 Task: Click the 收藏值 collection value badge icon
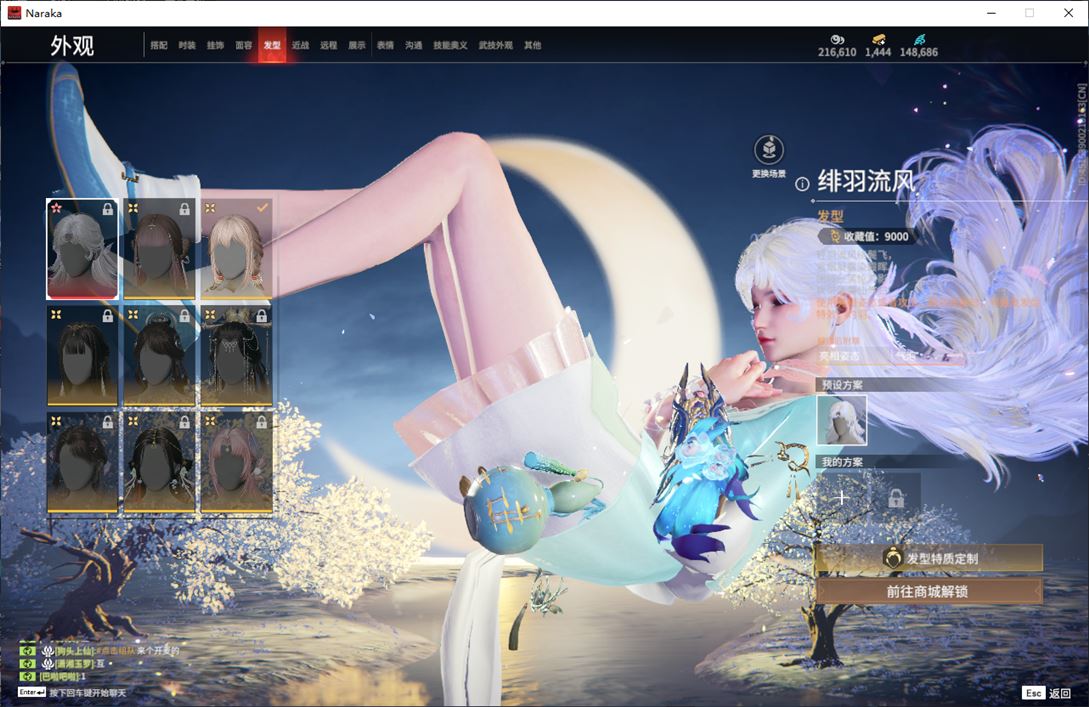[x=834, y=236]
